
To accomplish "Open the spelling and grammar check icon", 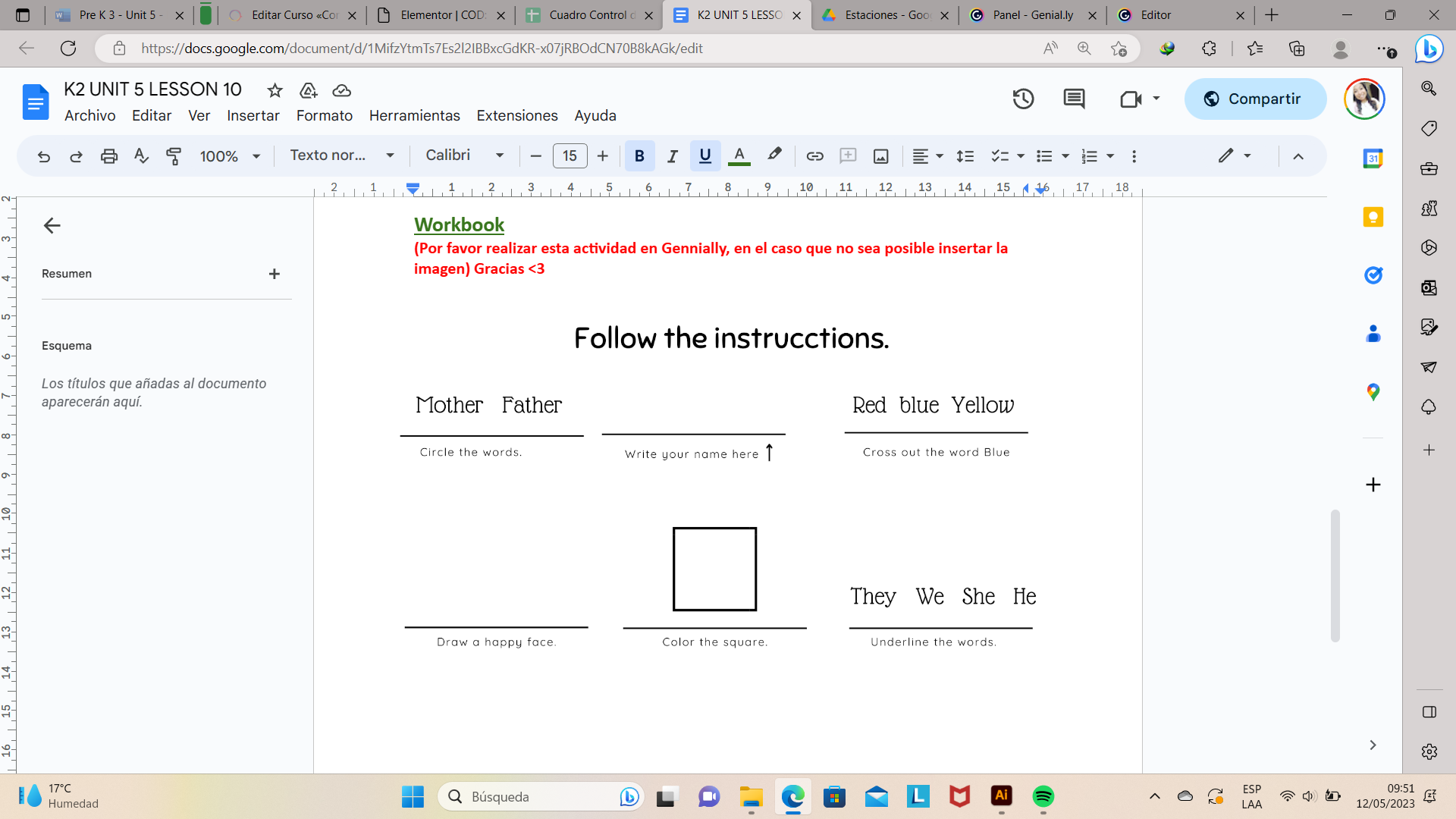I will (140, 155).
